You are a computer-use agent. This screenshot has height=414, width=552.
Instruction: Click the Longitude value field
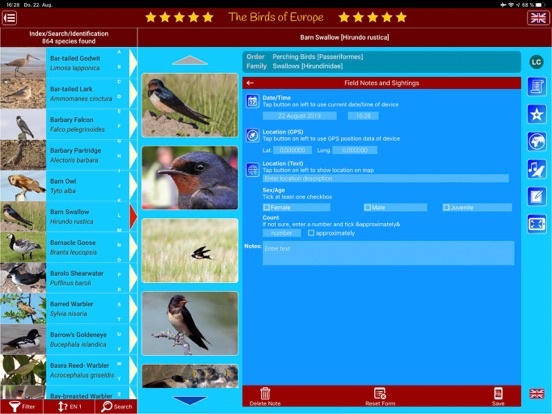coord(355,150)
